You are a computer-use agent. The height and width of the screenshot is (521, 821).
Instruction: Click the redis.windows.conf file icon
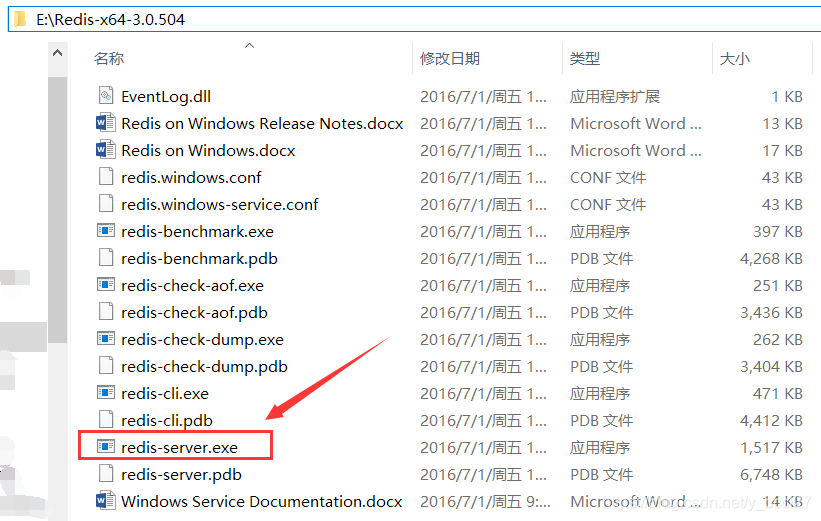tap(106, 177)
